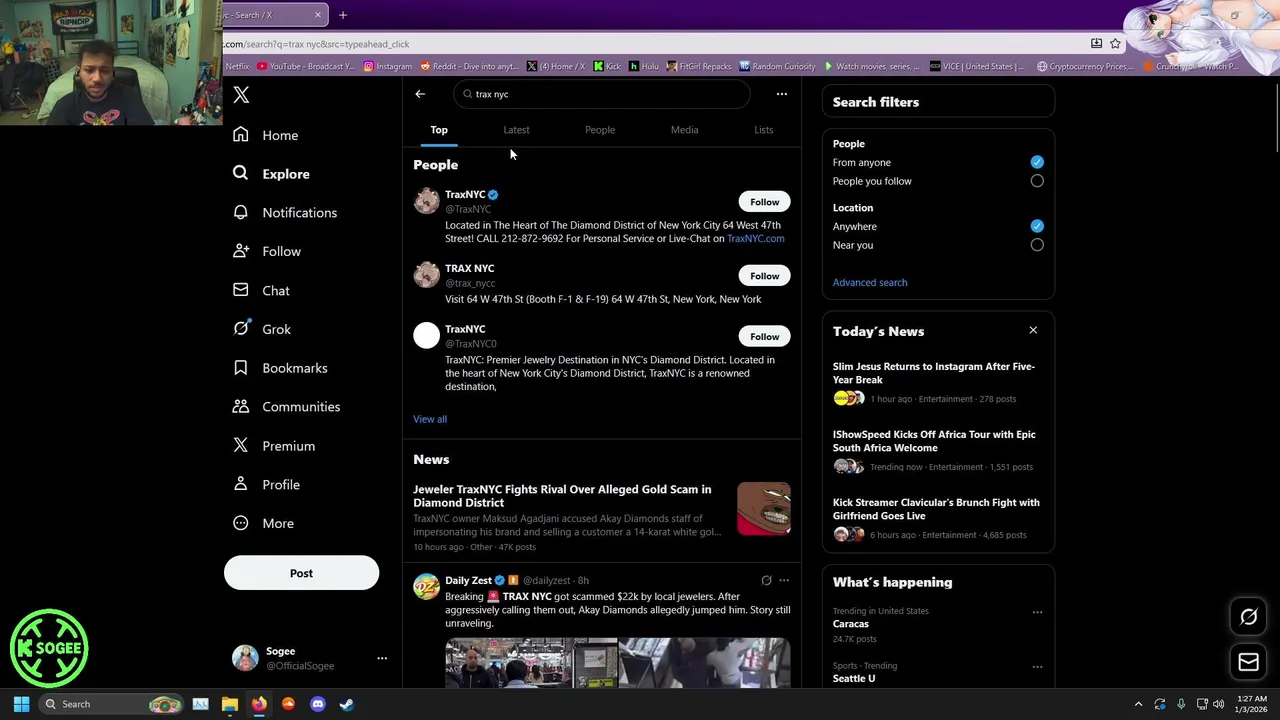1280x720 pixels.
Task: Click the X logo at the top of the sidebar
Action: tap(241, 95)
